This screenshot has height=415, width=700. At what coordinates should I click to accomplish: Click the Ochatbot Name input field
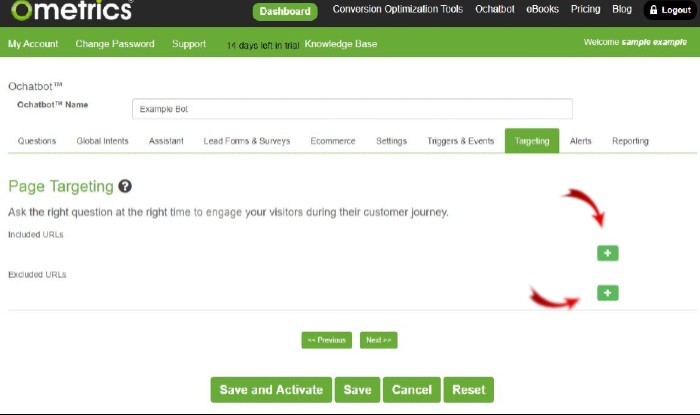(x=352, y=109)
